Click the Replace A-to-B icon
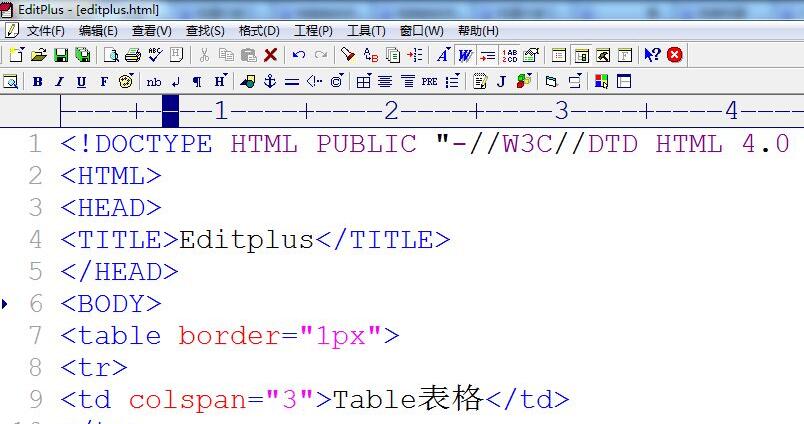Viewport: 804px width, 424px height. pyautogui.click(x=371, y=55)
